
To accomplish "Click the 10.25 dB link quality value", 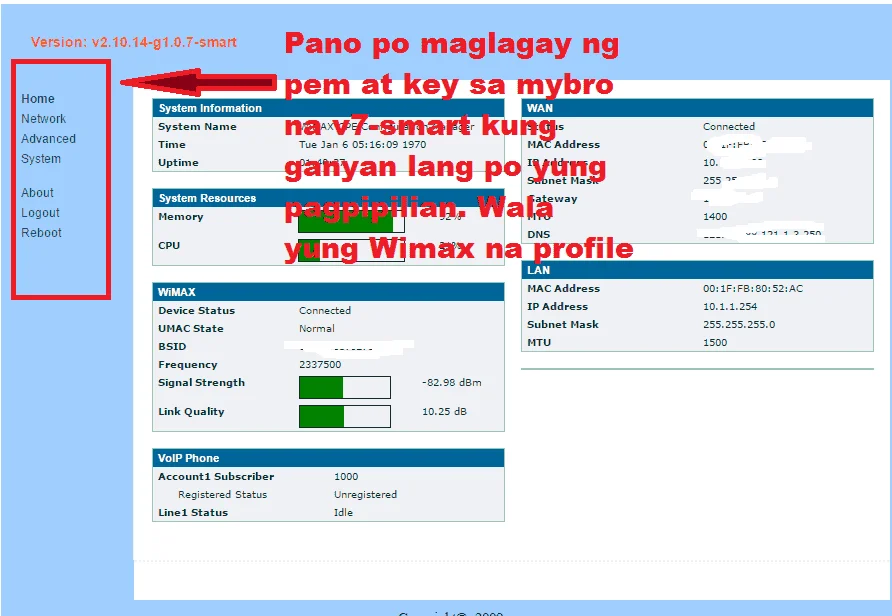I will tap(444, 411).
